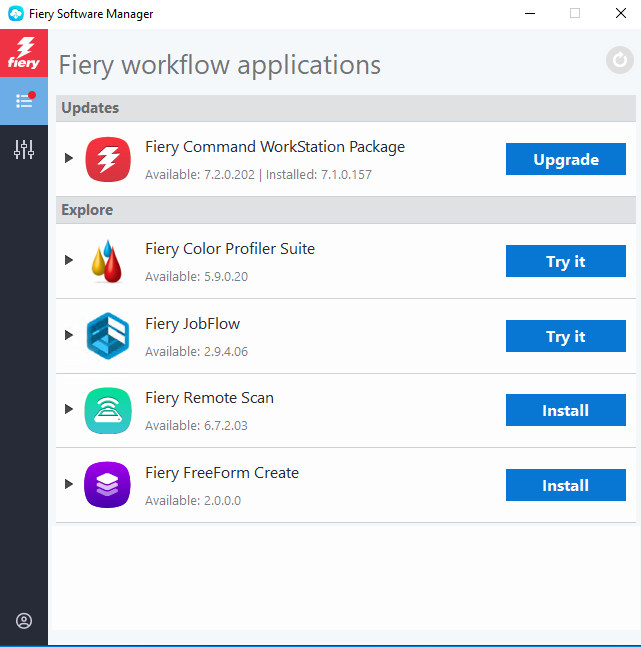
Task: Click the user account icon
Action: [x=24, y=621]
